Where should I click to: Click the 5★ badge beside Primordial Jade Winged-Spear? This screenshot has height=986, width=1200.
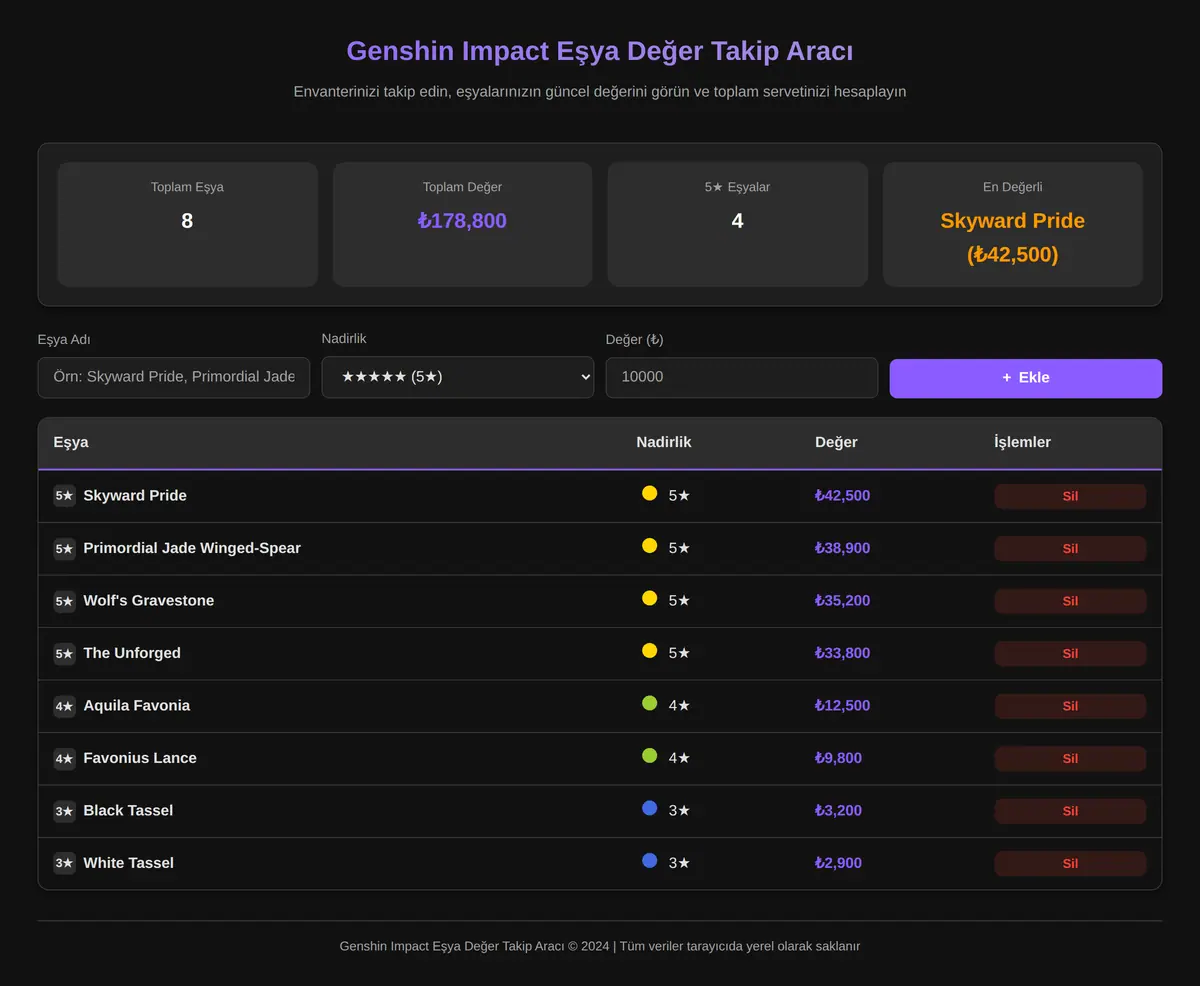(x=64, y=548)
